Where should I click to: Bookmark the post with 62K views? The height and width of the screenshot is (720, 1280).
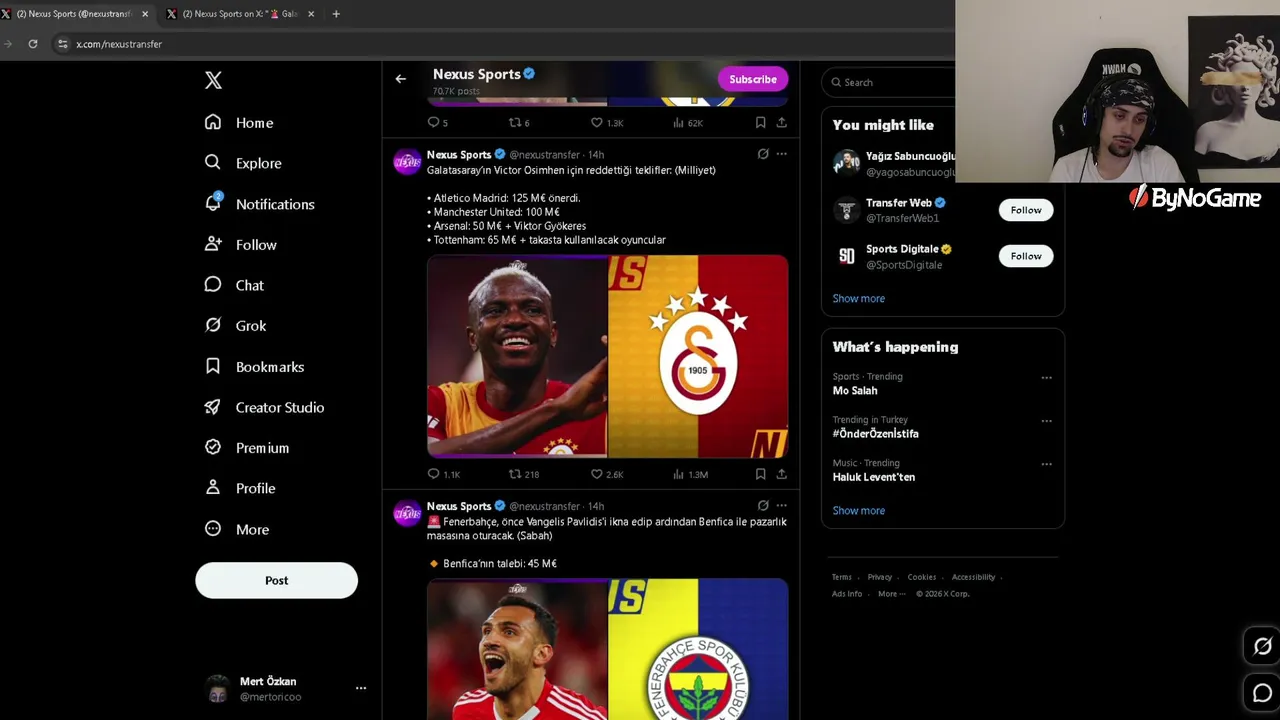pos(760,122)
